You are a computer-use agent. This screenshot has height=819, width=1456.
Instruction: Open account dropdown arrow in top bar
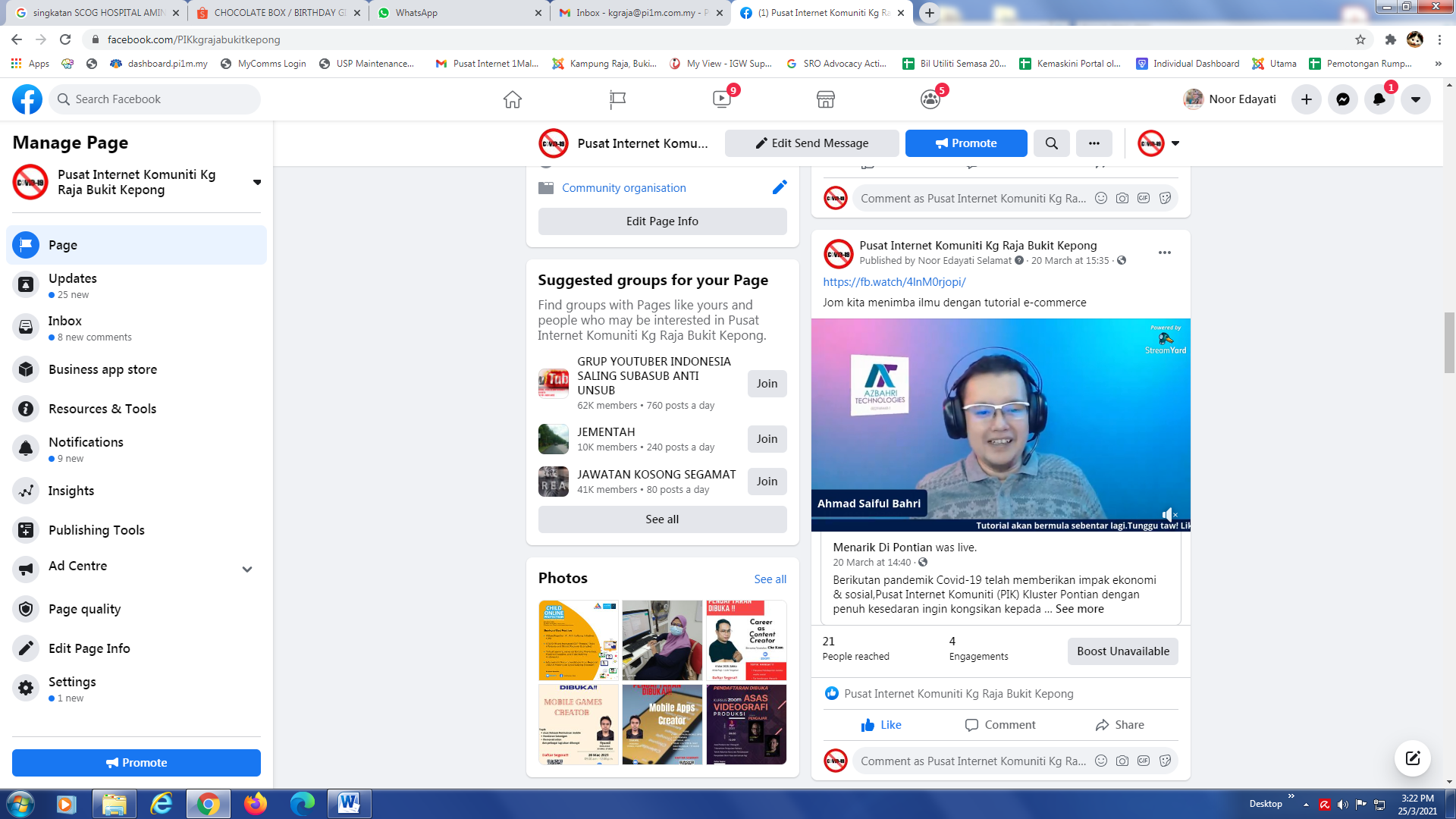[x=1415, y=99]
